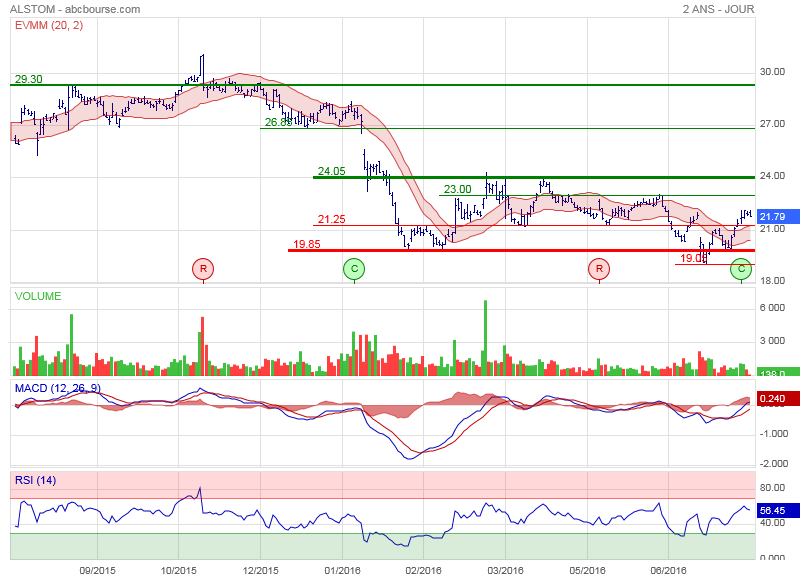Select the 27.00 price axis label
This screenshot has width=800, height=580.
(772, 124)
